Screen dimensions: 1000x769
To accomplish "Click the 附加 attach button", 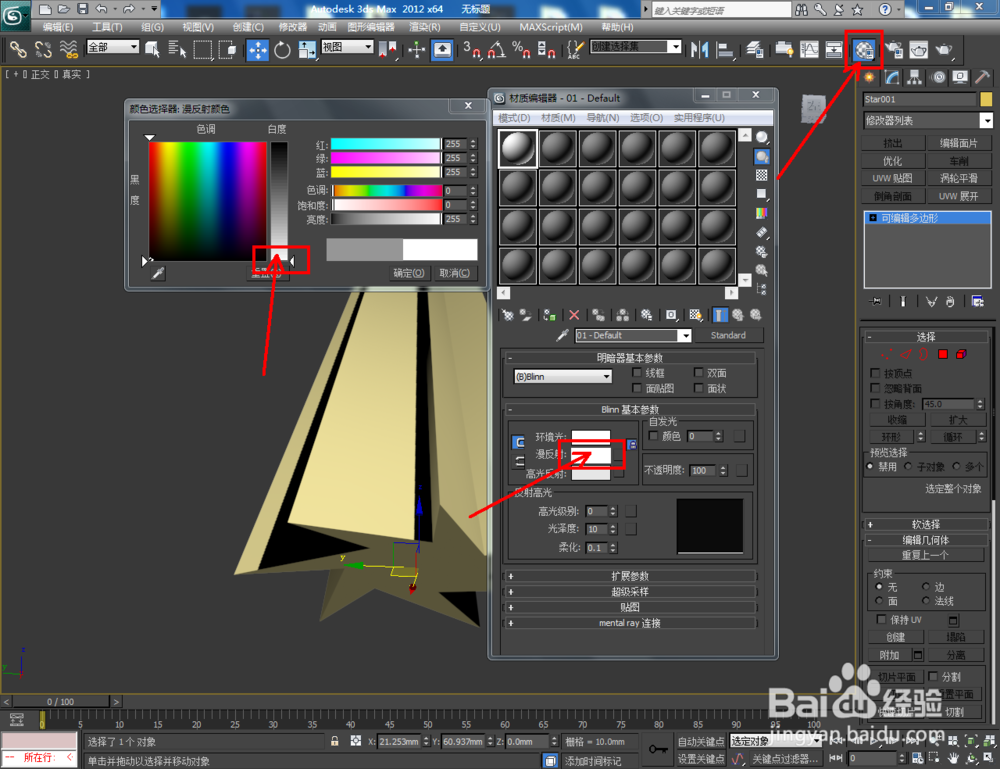I will point(889,655).
